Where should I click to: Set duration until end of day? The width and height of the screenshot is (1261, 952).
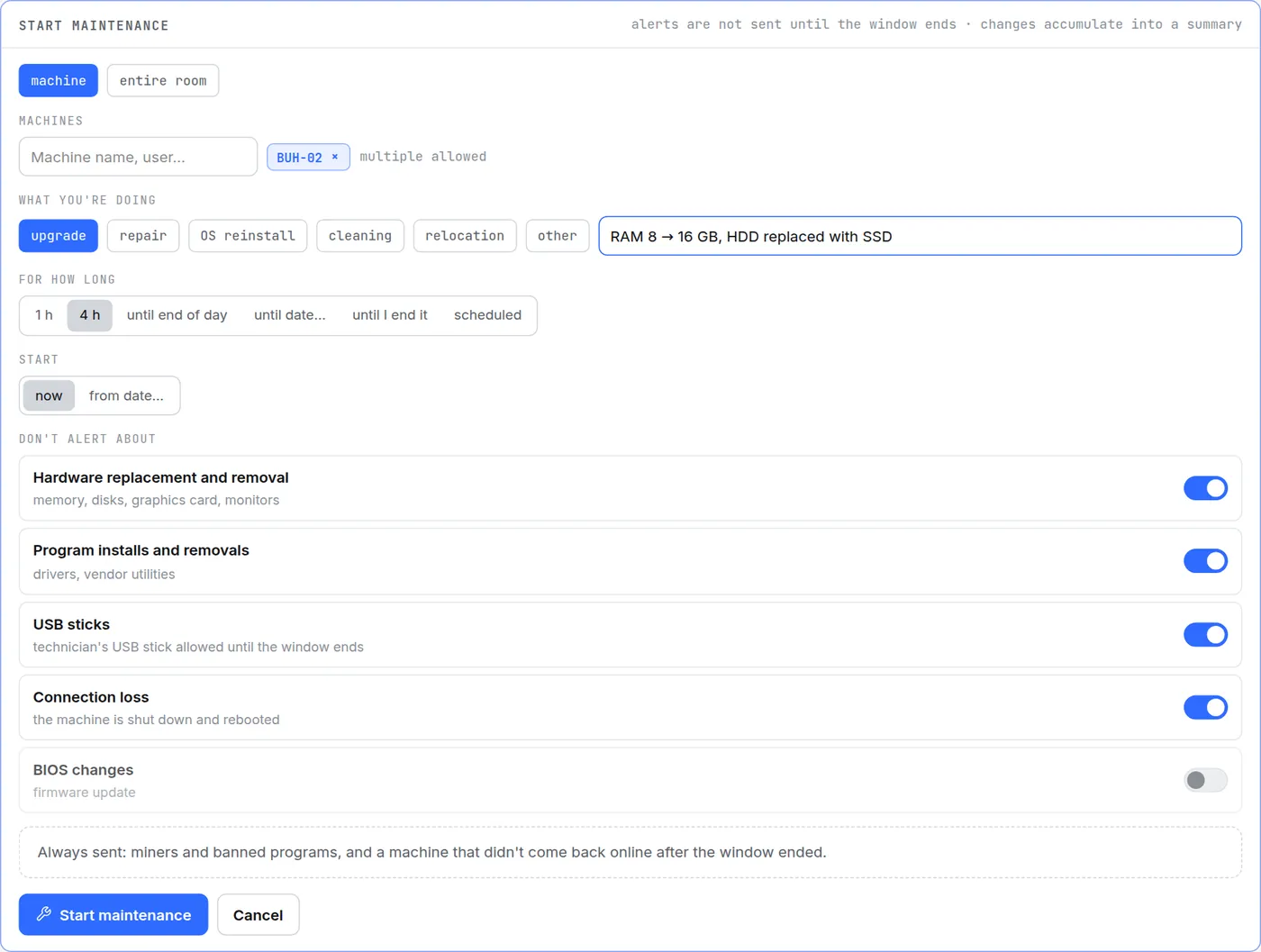point(177,315)
